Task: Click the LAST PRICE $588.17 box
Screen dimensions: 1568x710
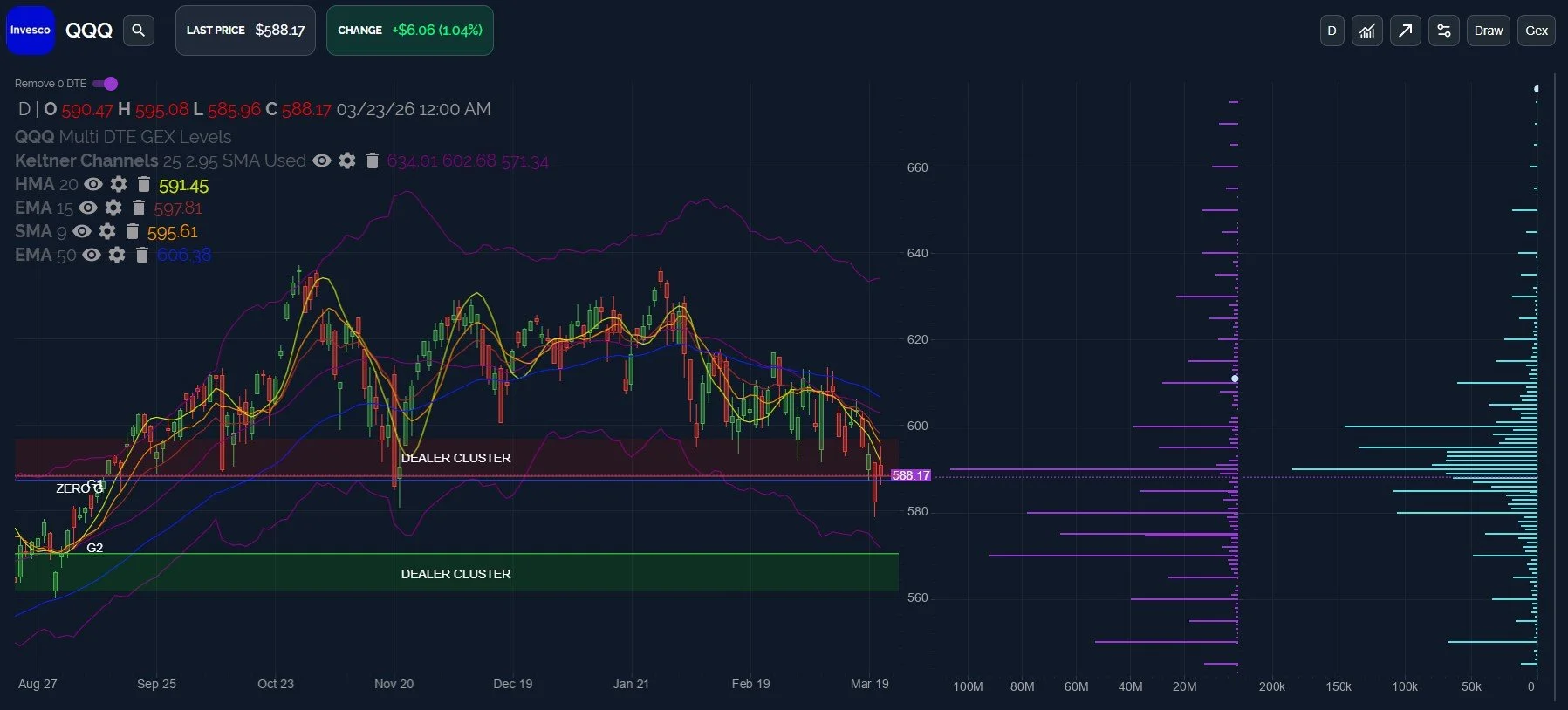Action: pos(245,31)
